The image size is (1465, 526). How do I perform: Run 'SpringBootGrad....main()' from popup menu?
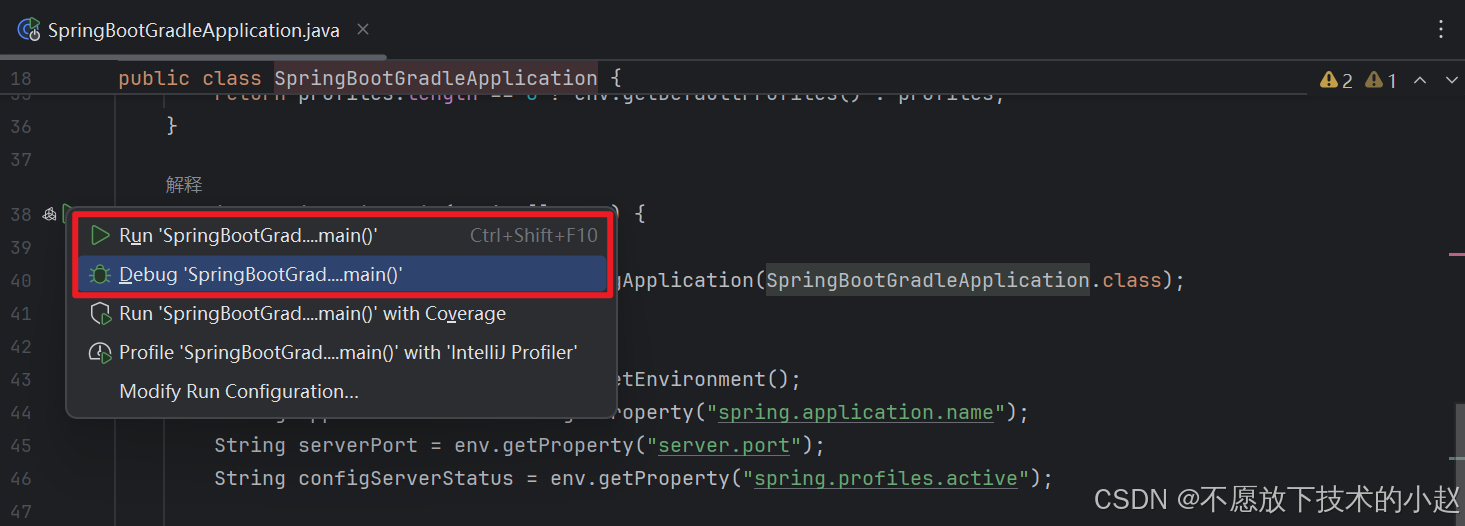(342, 235)
